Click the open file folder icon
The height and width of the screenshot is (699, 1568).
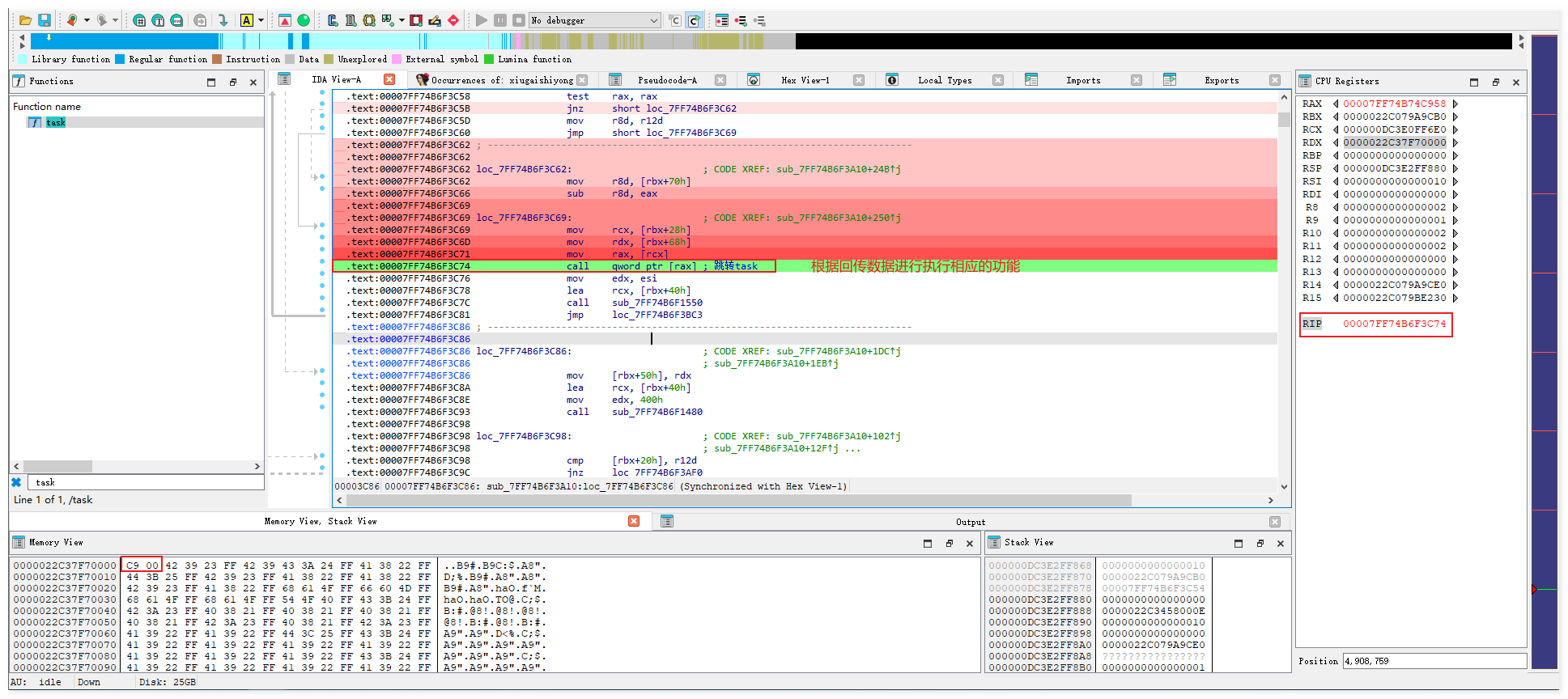pyautogui.click(x=26, y=20)
